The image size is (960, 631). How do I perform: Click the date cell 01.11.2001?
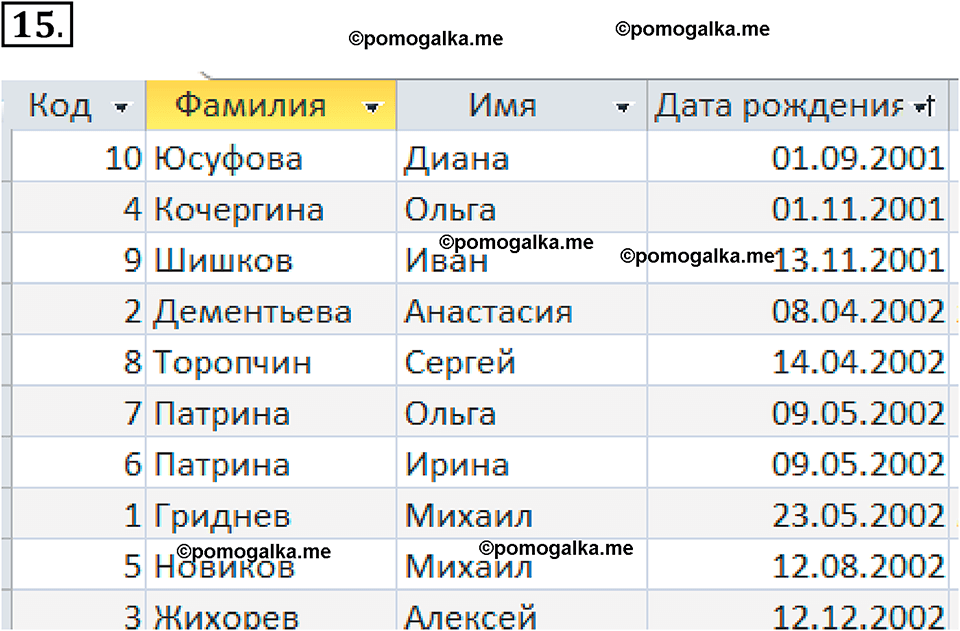click(x=798, y=207)
